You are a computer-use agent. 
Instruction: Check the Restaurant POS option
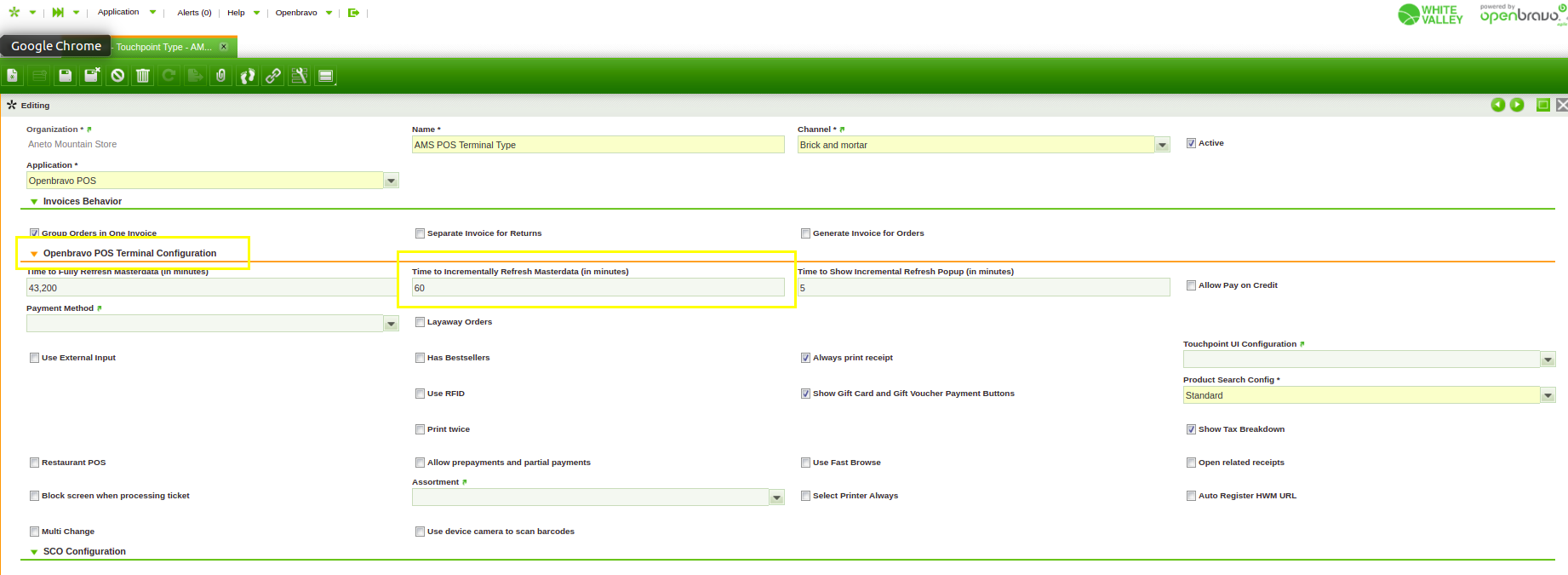pyautogui.click(x=34, y=463)
